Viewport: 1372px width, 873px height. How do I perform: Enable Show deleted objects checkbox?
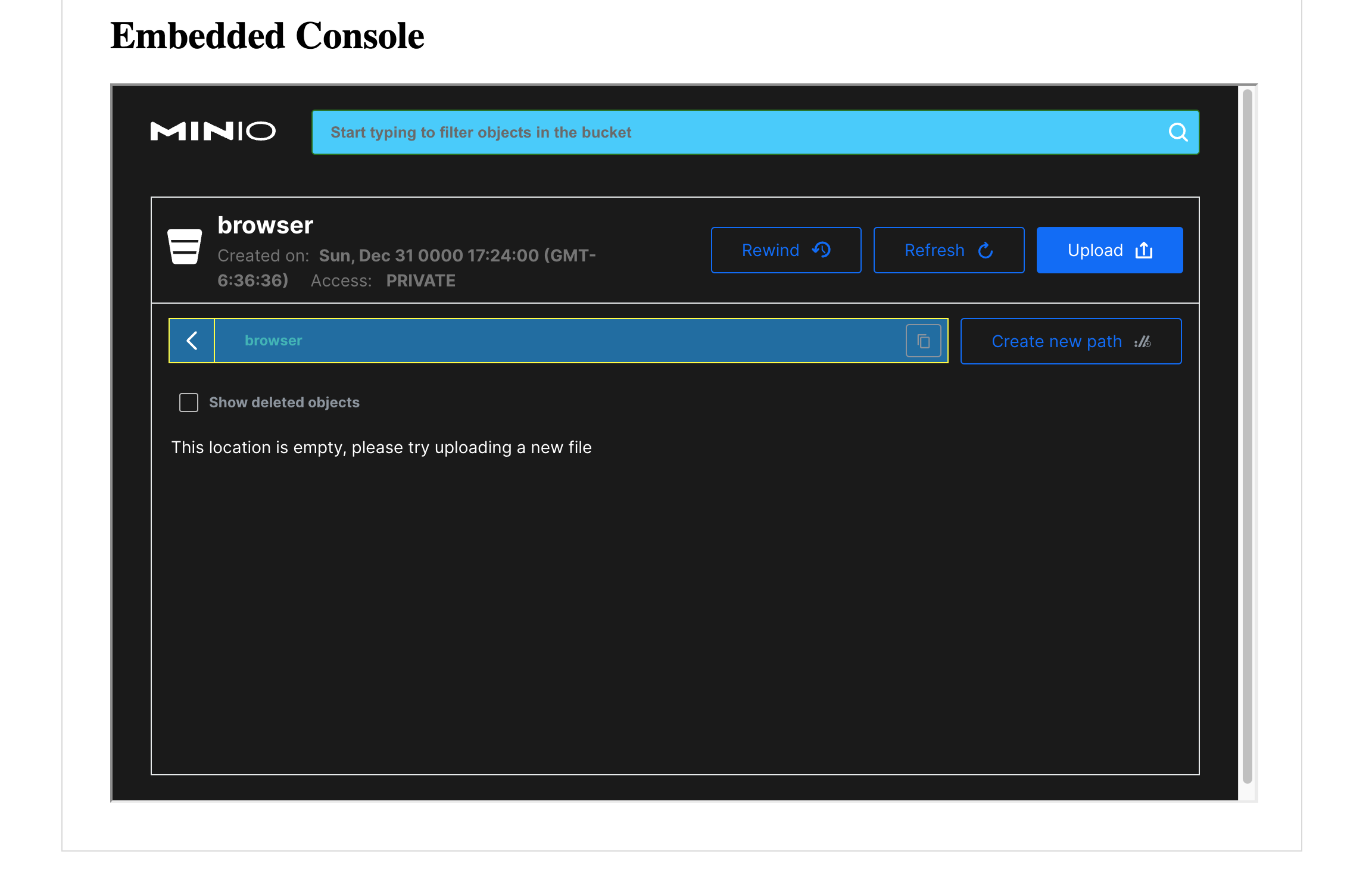click(x=189, y=403)
